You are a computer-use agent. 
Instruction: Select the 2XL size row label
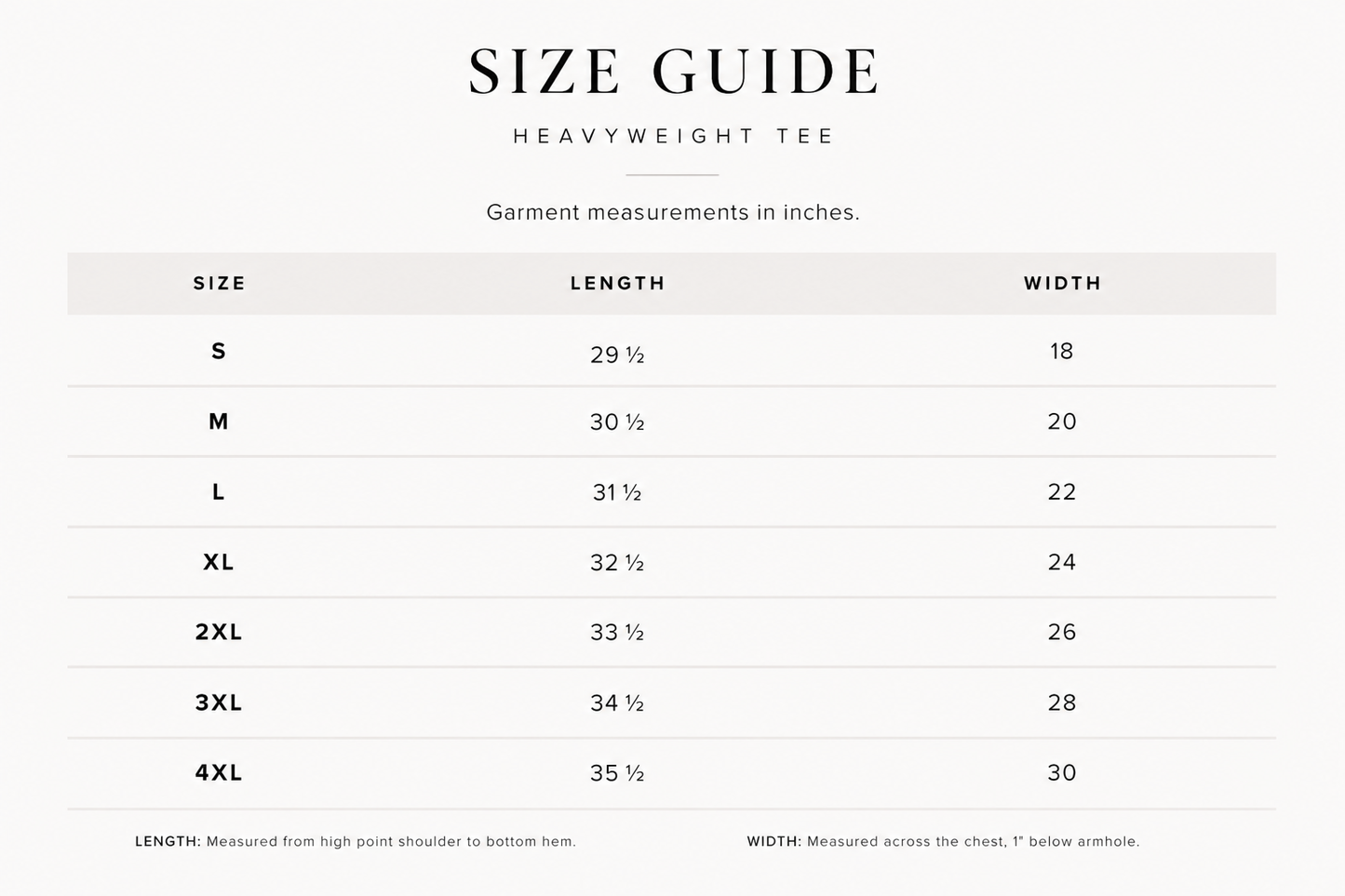[x=219, y=632]
